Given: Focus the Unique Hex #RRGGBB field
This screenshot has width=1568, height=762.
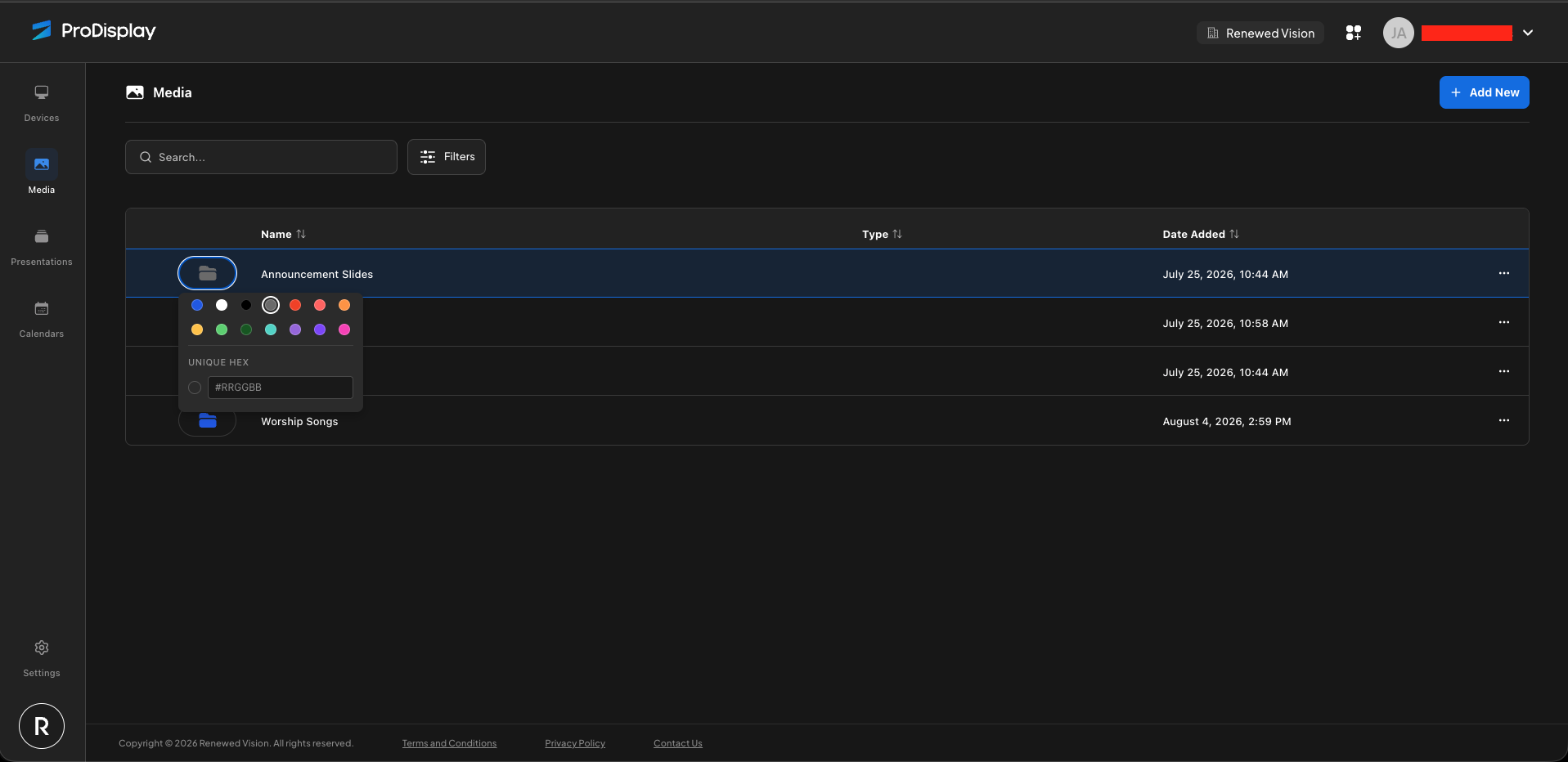Looking at the screenshot, I should 281,388.
